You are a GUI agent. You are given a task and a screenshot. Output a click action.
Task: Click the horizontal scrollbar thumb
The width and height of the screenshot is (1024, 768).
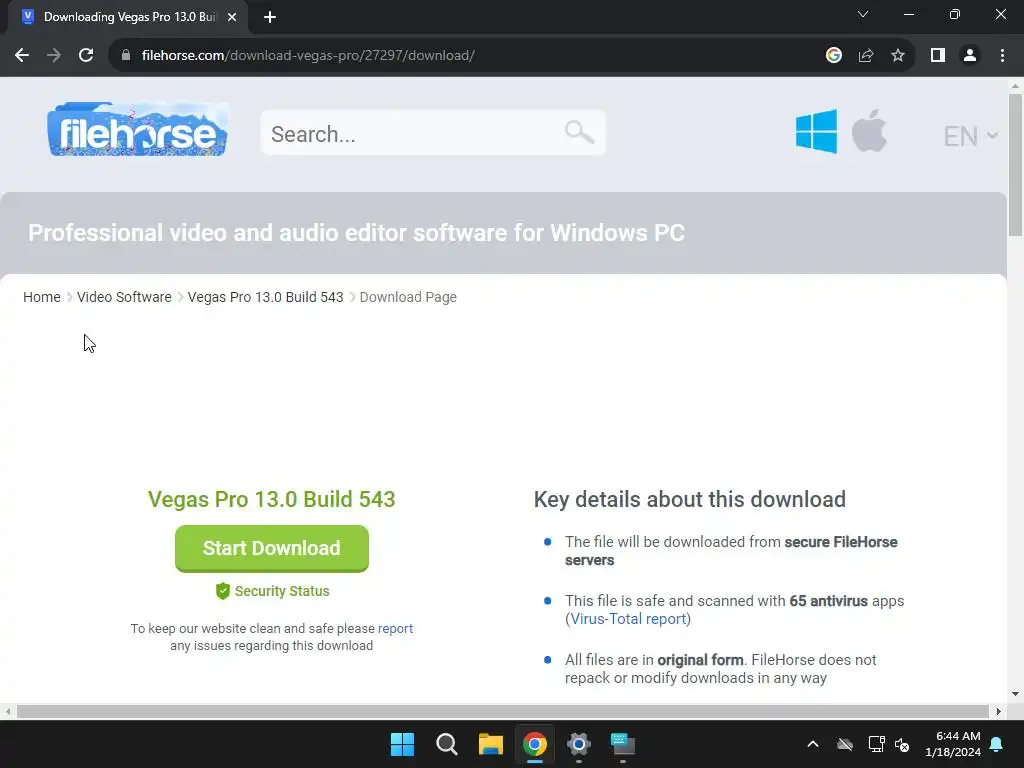coord(503,711)
